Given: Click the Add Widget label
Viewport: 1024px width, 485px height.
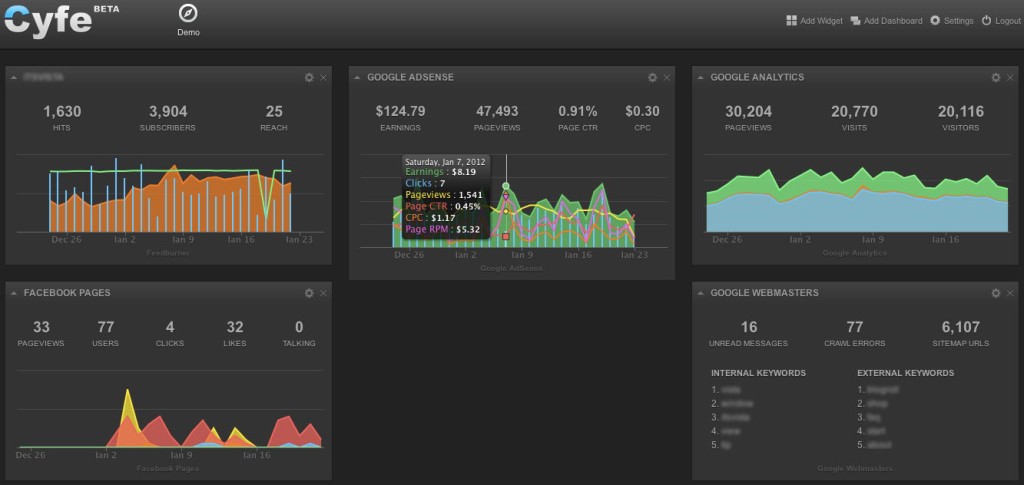Looking at the screenshot, I should pyautogui.click(x=822, y=21).
